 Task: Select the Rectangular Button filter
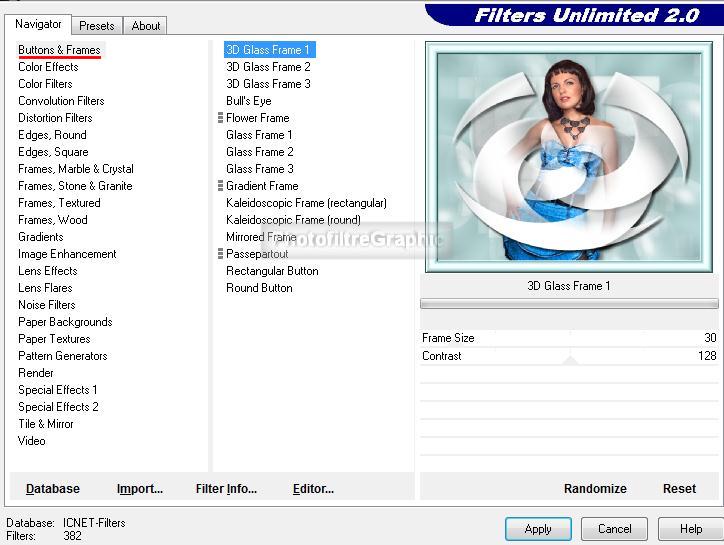[272, 271]
